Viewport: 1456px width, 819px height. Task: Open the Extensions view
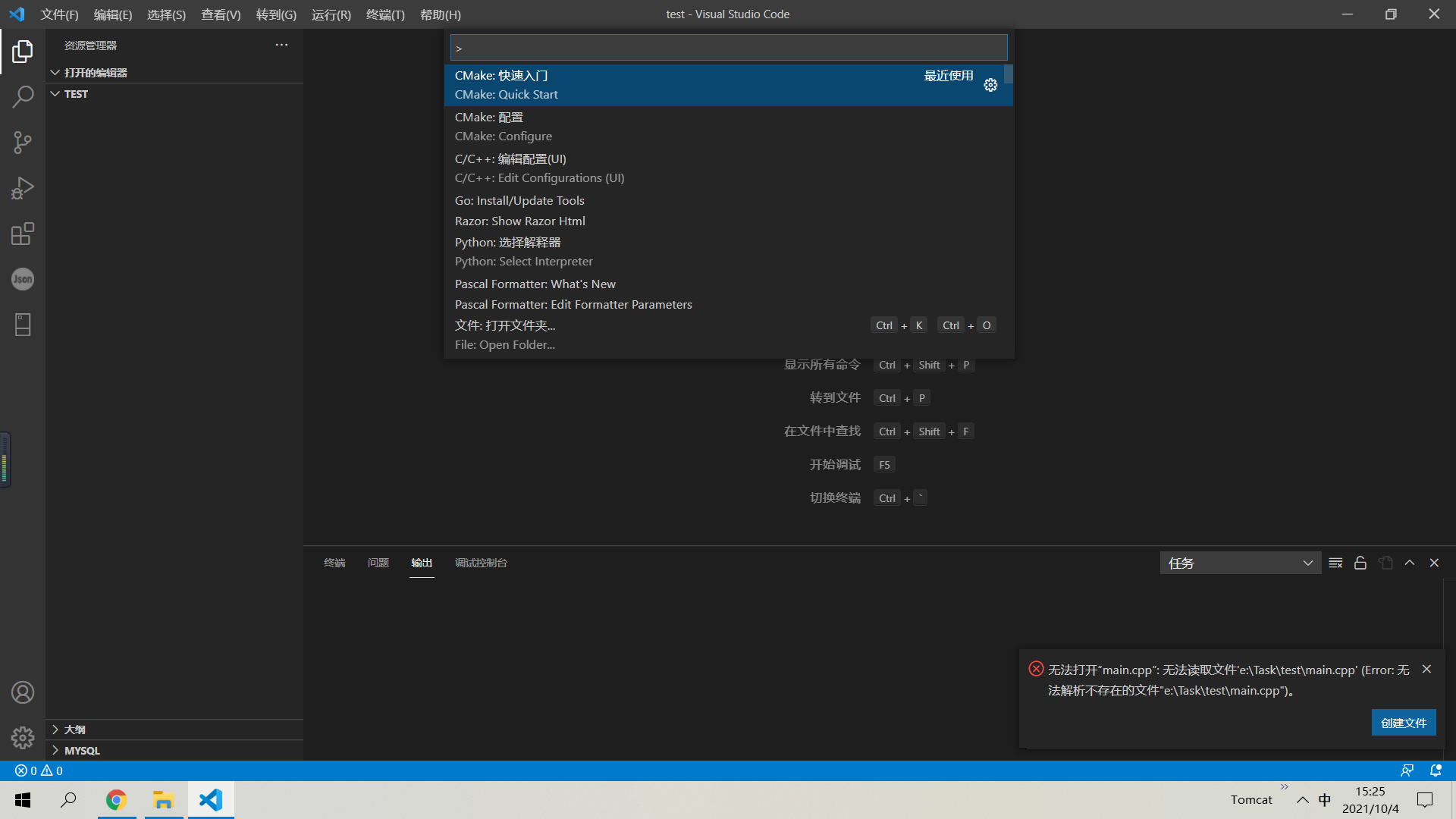click(x=23, y=234)
